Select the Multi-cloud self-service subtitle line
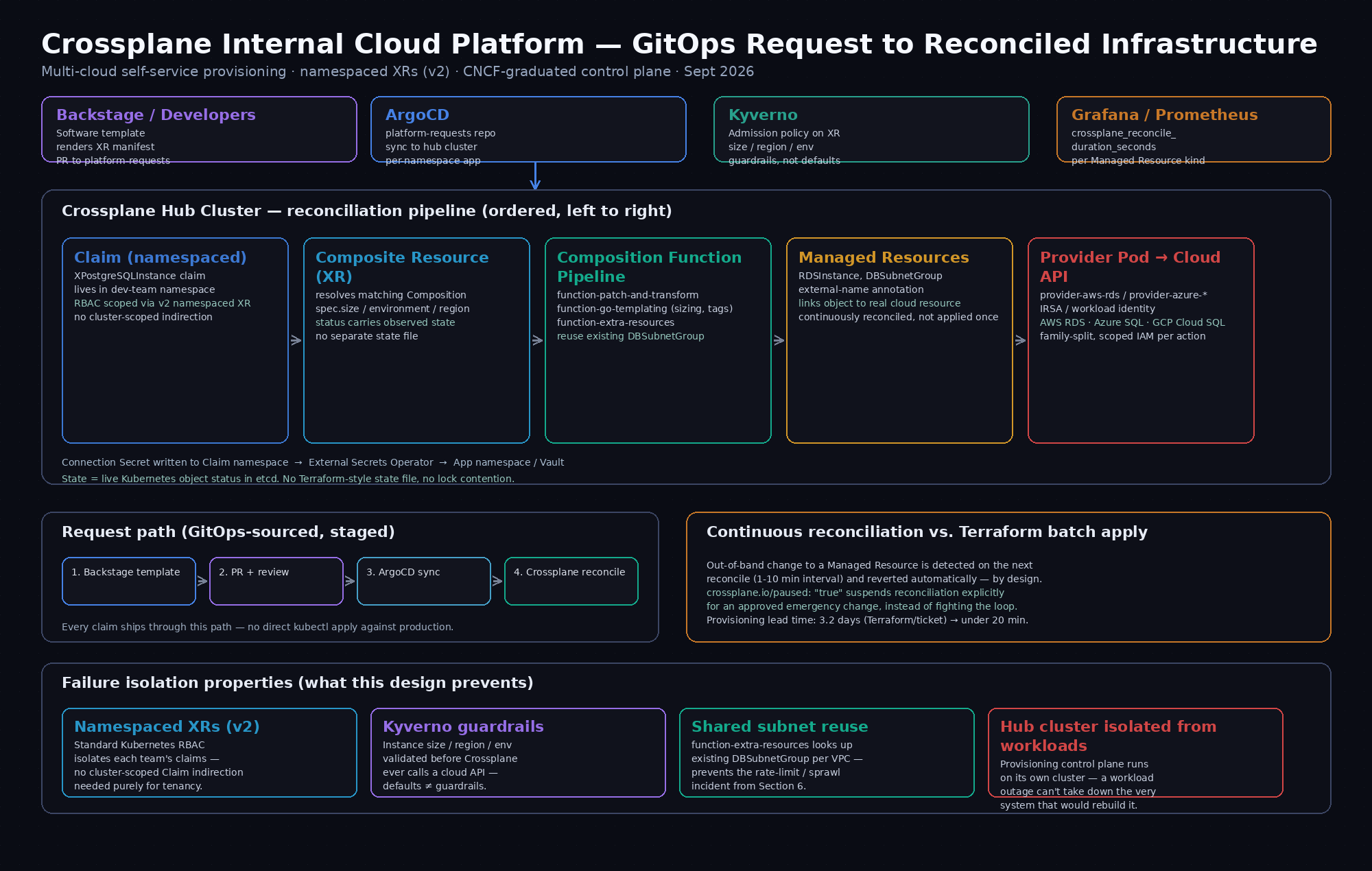The height and width of the screenshot is (871, 1372). coord(397,72)
